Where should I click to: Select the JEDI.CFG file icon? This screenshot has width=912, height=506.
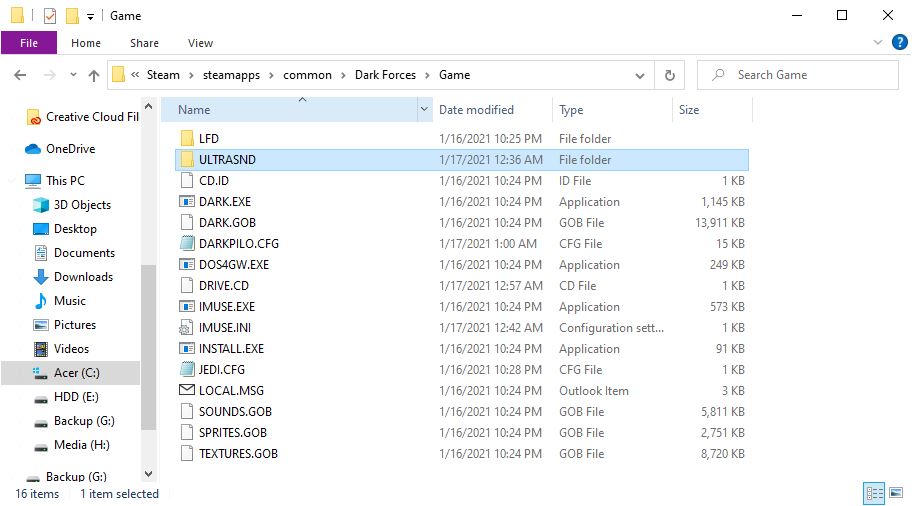click(187, 369)
